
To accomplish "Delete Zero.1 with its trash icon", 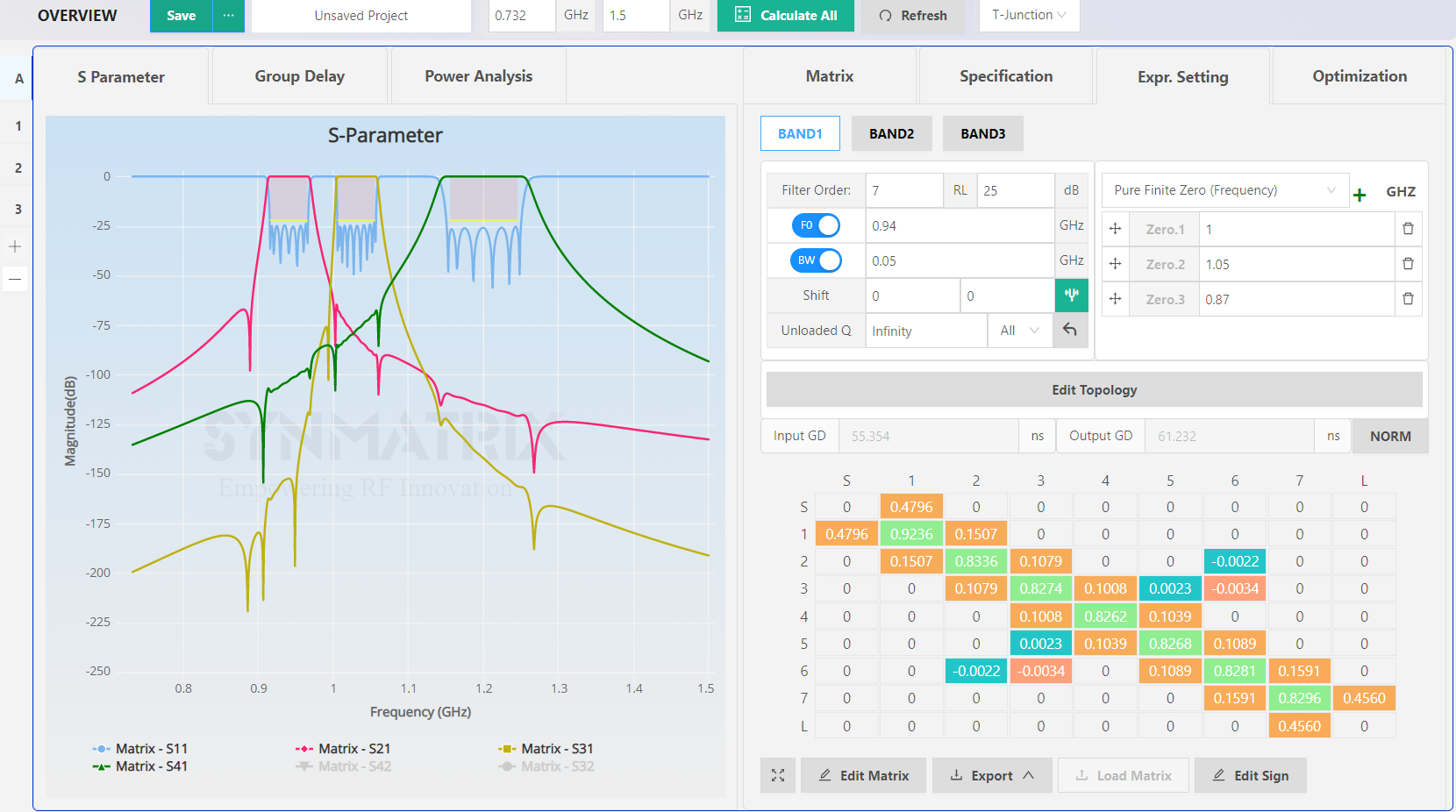I will 1408,229.
